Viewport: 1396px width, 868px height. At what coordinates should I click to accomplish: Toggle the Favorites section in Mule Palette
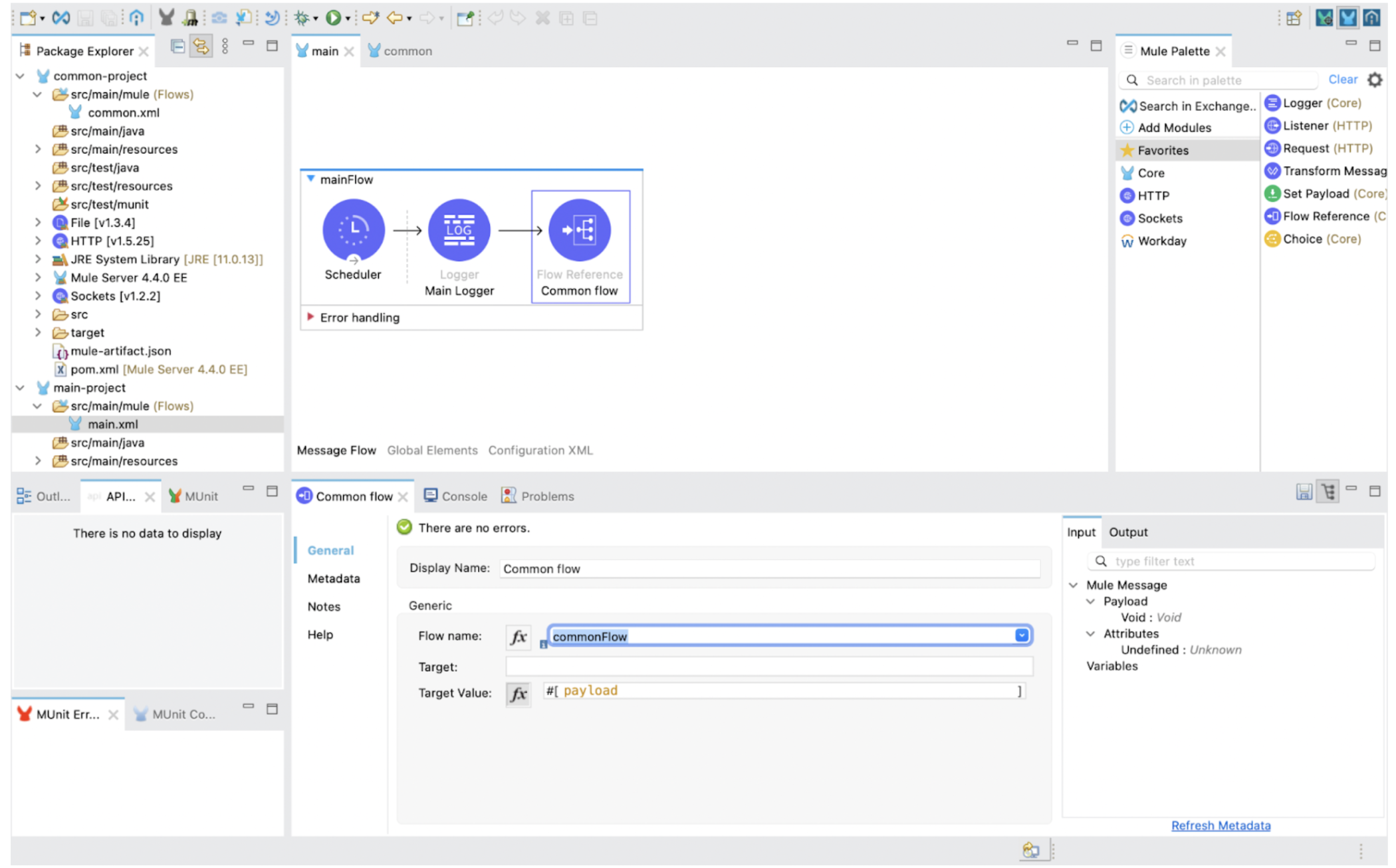pyautogui.click(x=1162, y=150)
